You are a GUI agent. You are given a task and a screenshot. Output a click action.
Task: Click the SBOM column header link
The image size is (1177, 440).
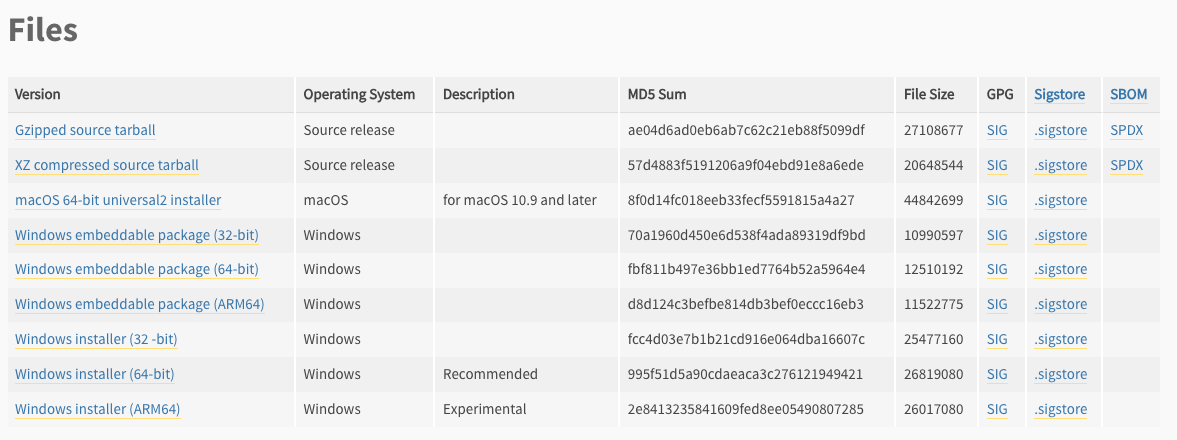pos(1128,94)
